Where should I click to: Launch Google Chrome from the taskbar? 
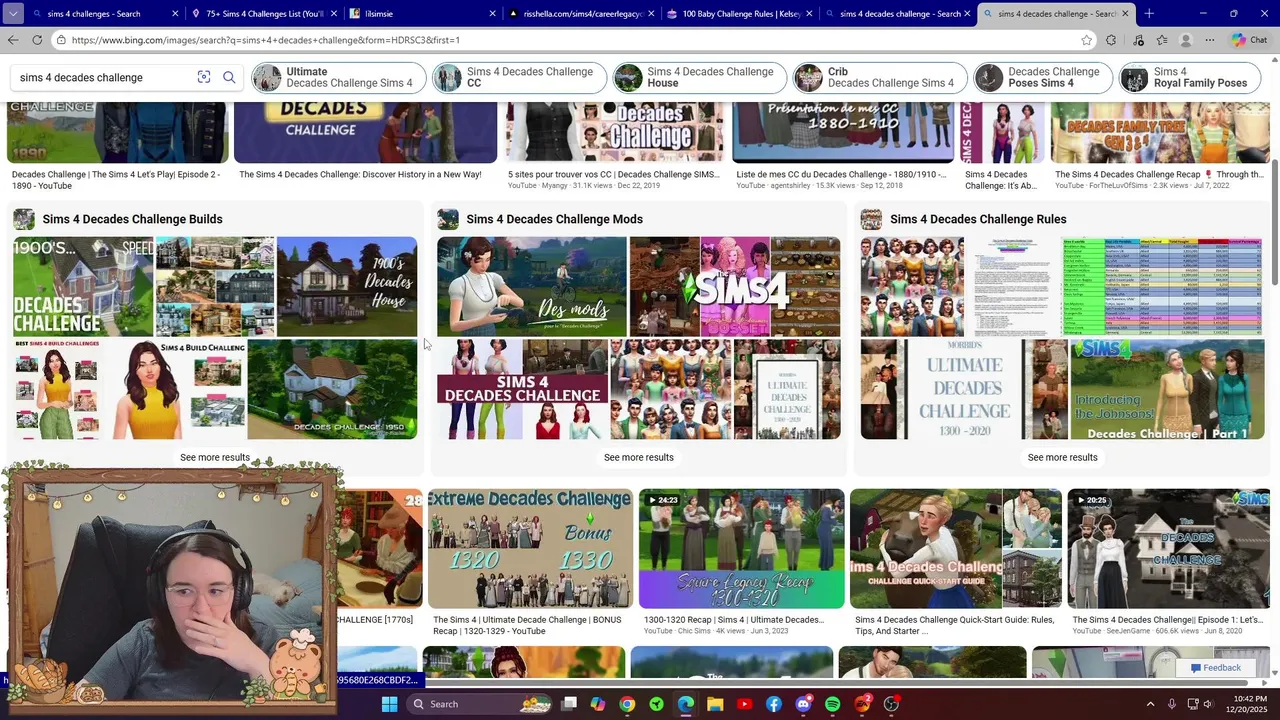tap(627, 704)
